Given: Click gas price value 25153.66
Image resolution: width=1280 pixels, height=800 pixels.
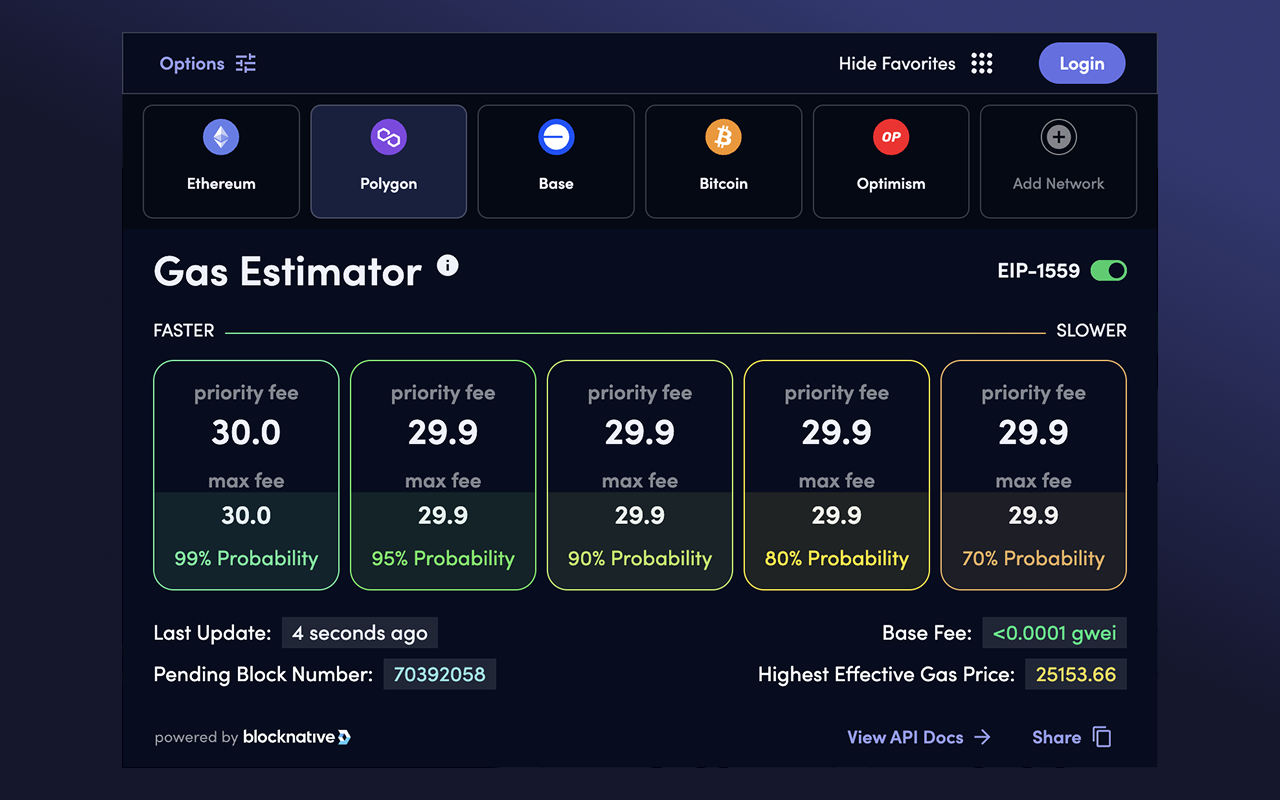Looking at the screenshot, I should pyautogui.click(x=1076, y=674).
